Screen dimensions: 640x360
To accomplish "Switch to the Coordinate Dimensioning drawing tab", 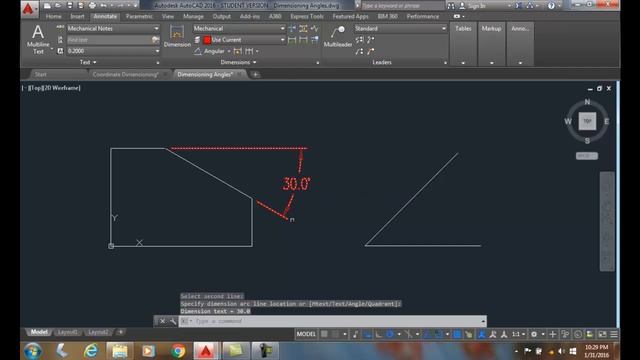I will (x=125, y=74).
